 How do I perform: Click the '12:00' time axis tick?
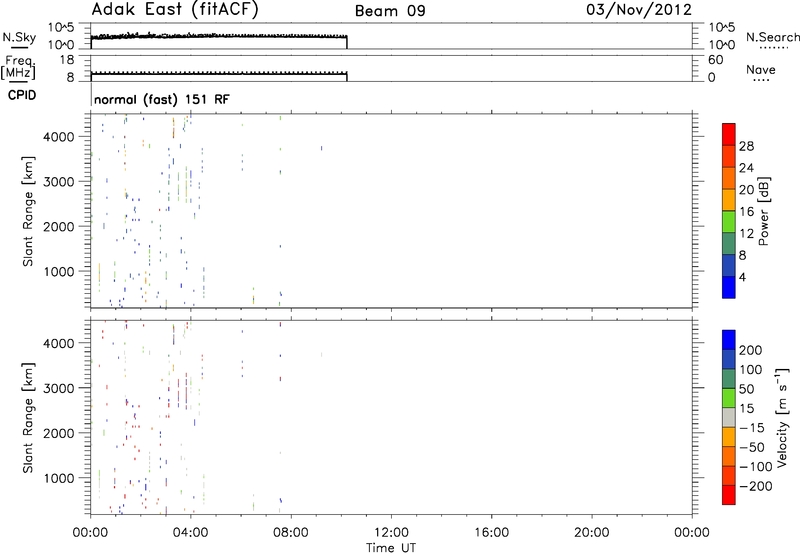pyautogui.click(x=391, y=533)
